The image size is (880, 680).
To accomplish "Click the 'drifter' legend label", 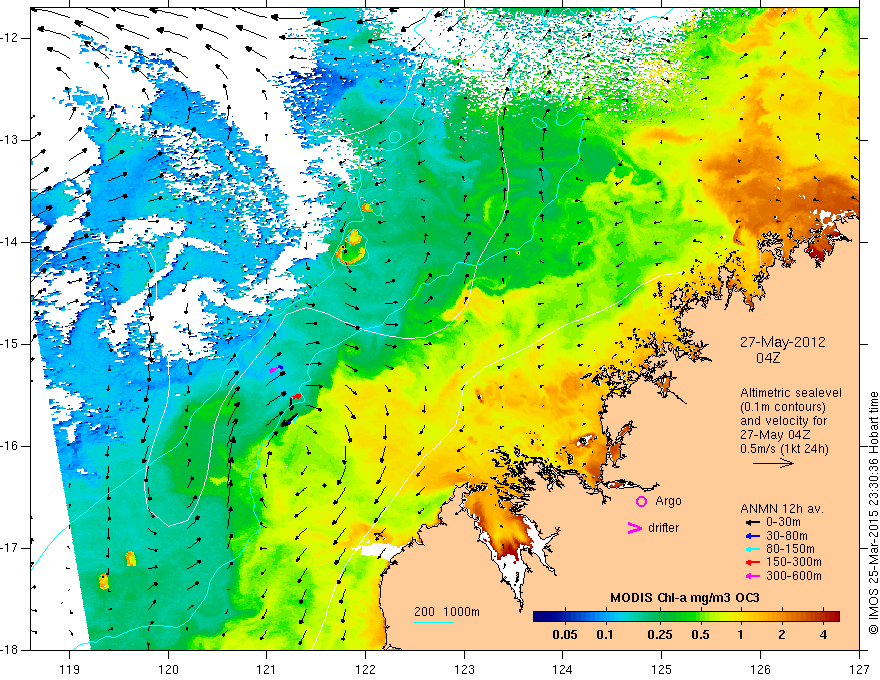I will coord(663,527).
